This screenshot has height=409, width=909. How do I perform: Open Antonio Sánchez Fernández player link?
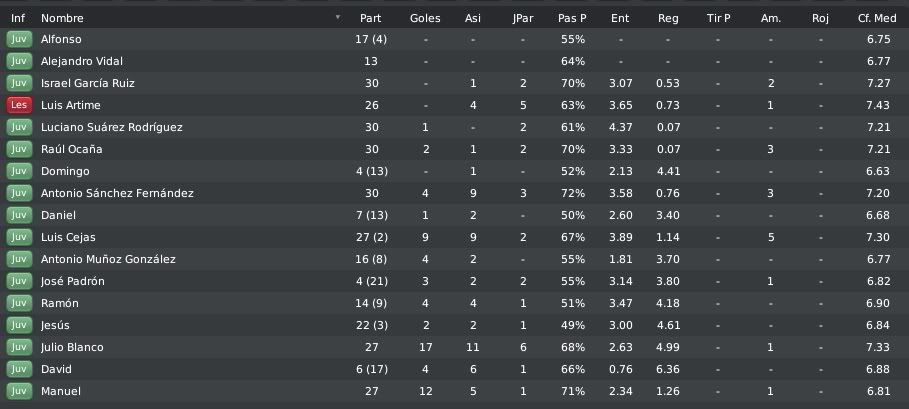(117, 193)
